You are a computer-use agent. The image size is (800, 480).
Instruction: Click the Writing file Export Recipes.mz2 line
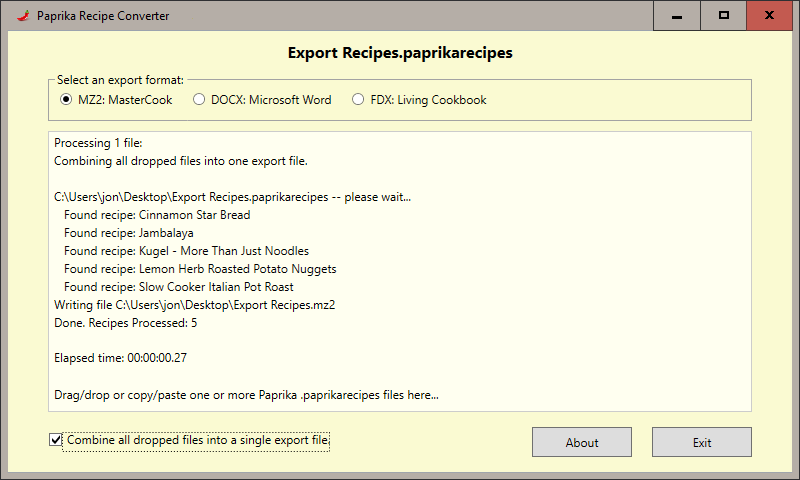coord(194,305)
